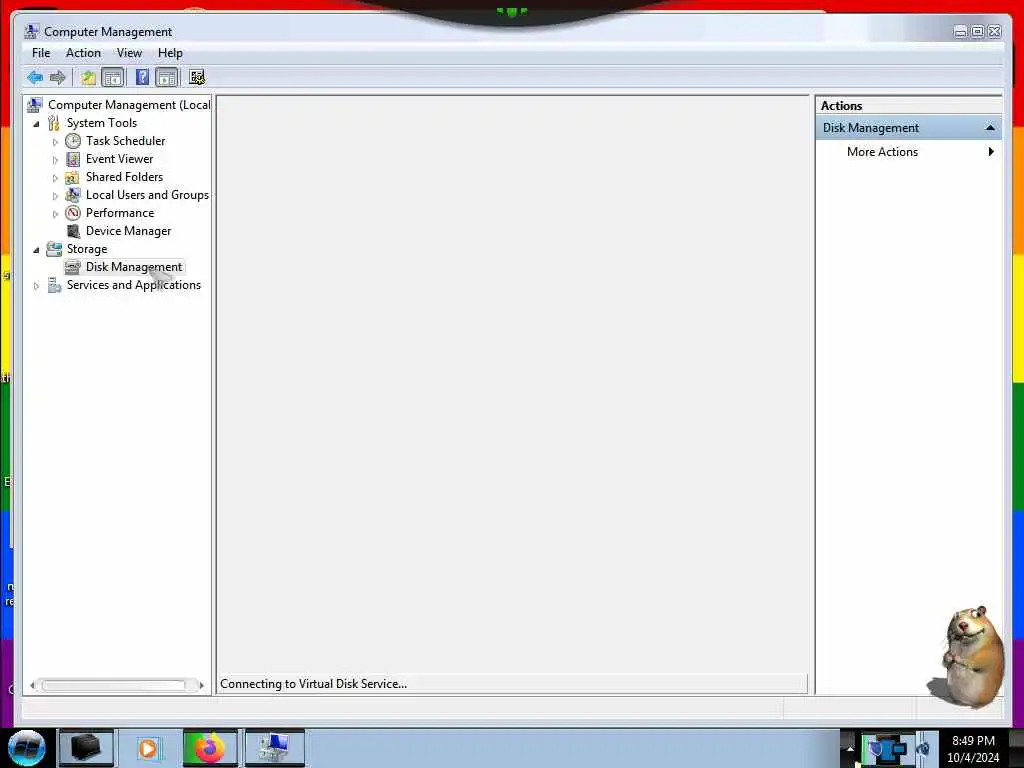Viewport: 1024px width, 768px height.
Task: Open the Help menu
Action: (170, 53)
